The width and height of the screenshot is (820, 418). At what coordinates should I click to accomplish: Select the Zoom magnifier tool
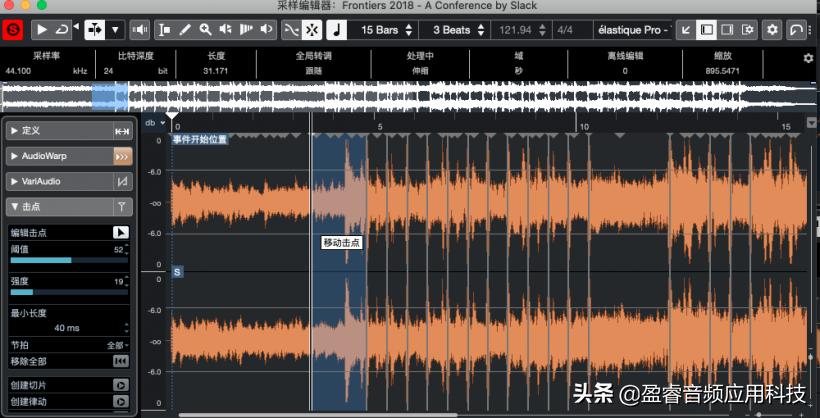click(205, 30)
